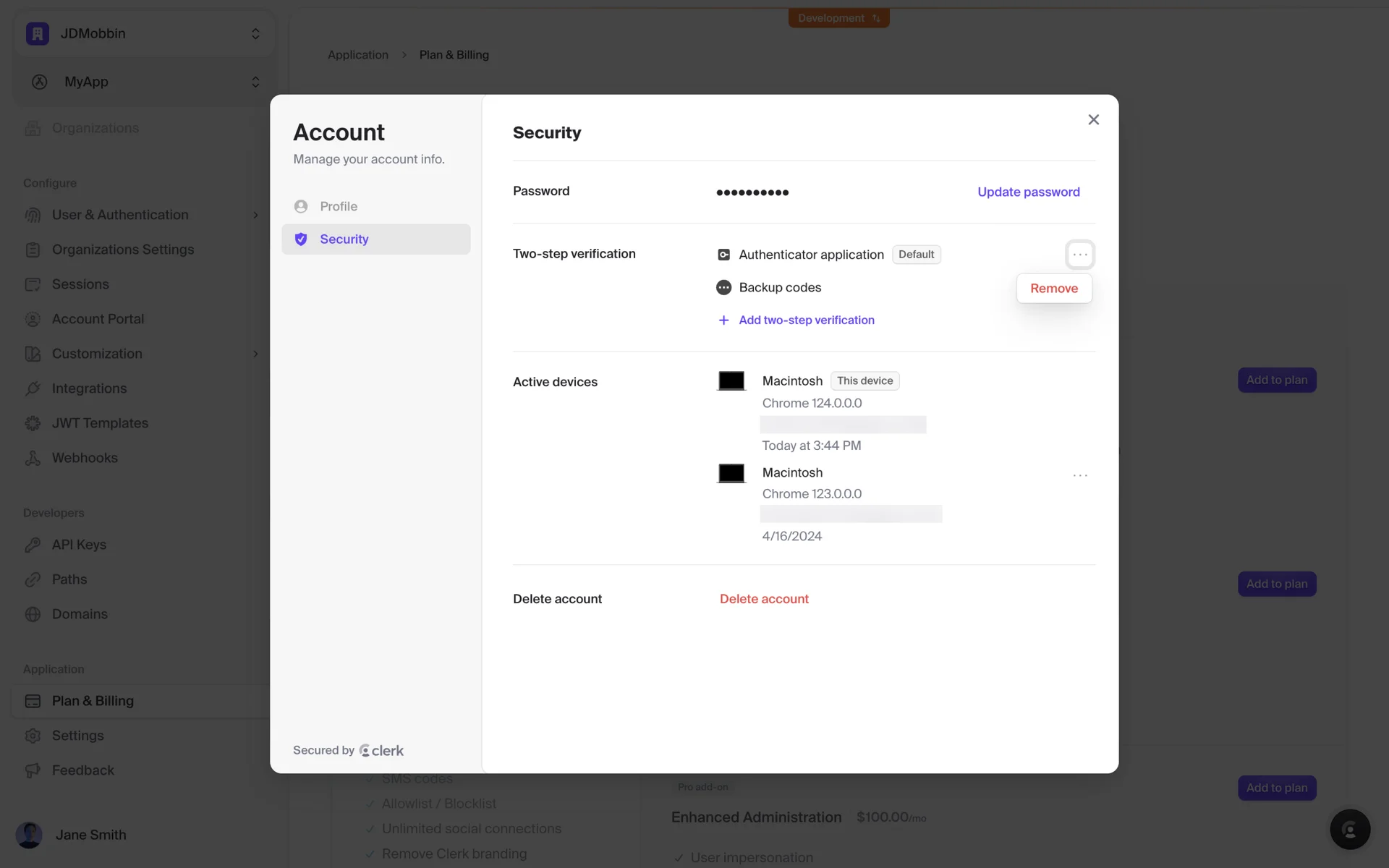Expand the Customization section
This screenshot has height=868, width=1389.
pyautogui.click(x=255, y=354)
